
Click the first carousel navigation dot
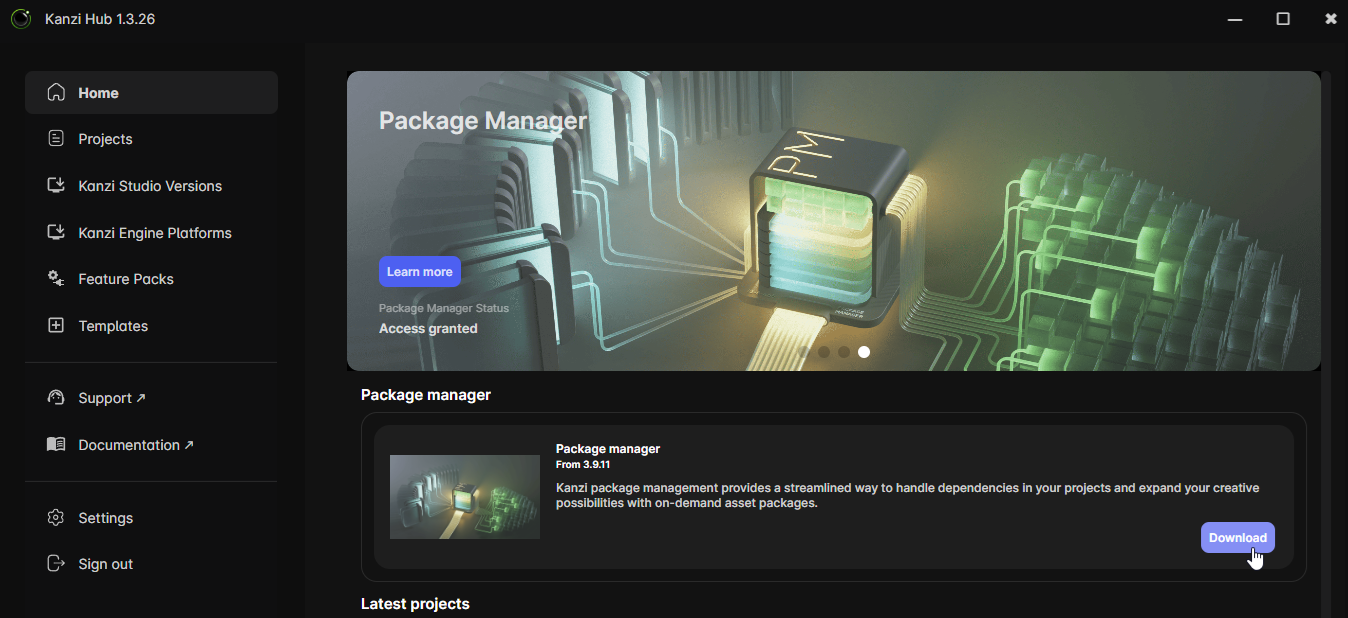pos(804,352)
